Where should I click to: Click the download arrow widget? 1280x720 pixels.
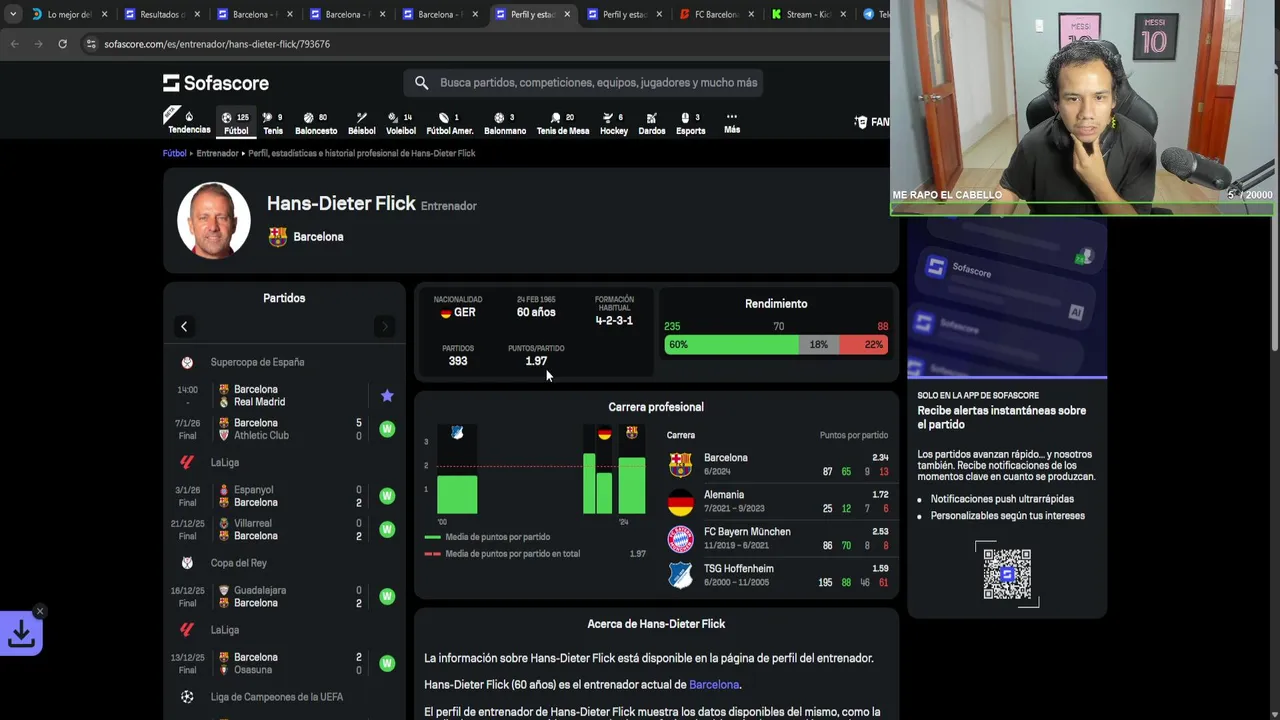[x=21, y=634]
